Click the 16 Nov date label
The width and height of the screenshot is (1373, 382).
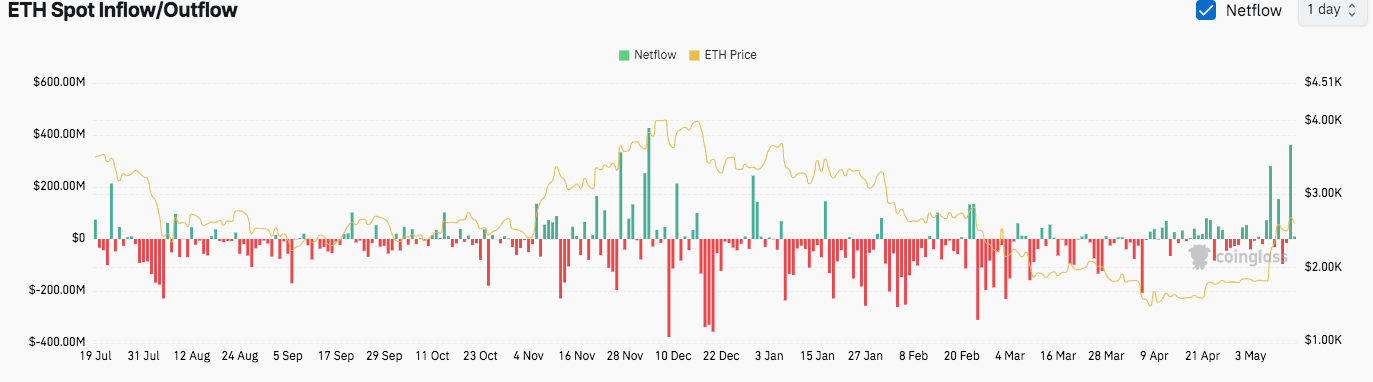(576, 355)
